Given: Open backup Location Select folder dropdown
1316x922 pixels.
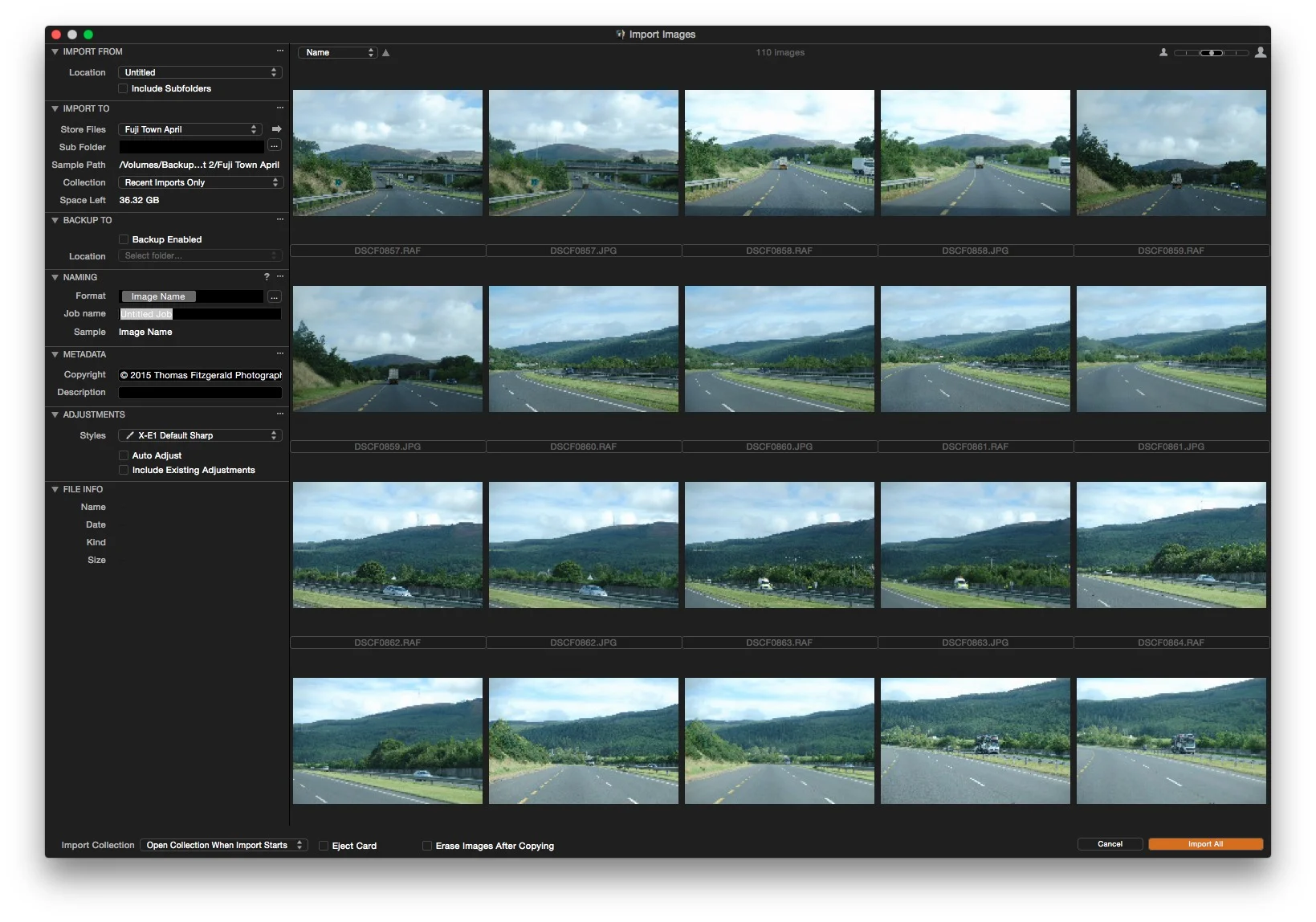Looking at the screenshot, I should [x=201, y=256].
